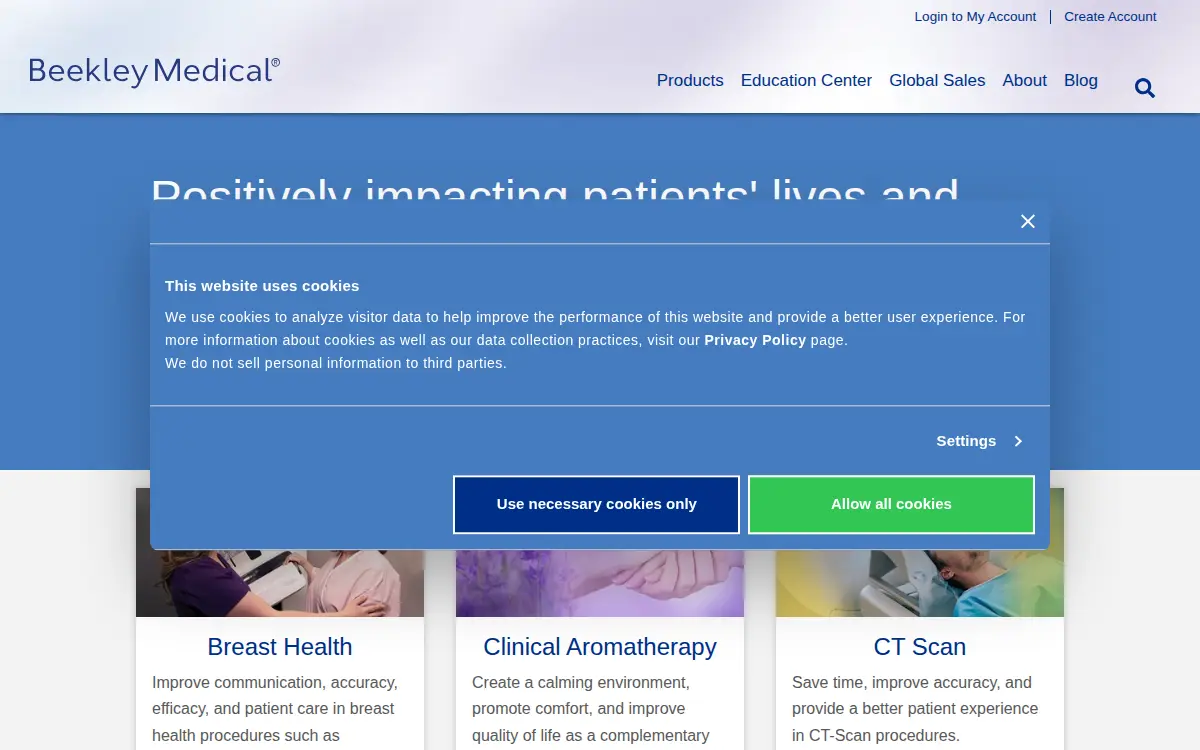1200x750 pixels.
Task: Click the 'Create a calming environment' description
Action: 591,709
